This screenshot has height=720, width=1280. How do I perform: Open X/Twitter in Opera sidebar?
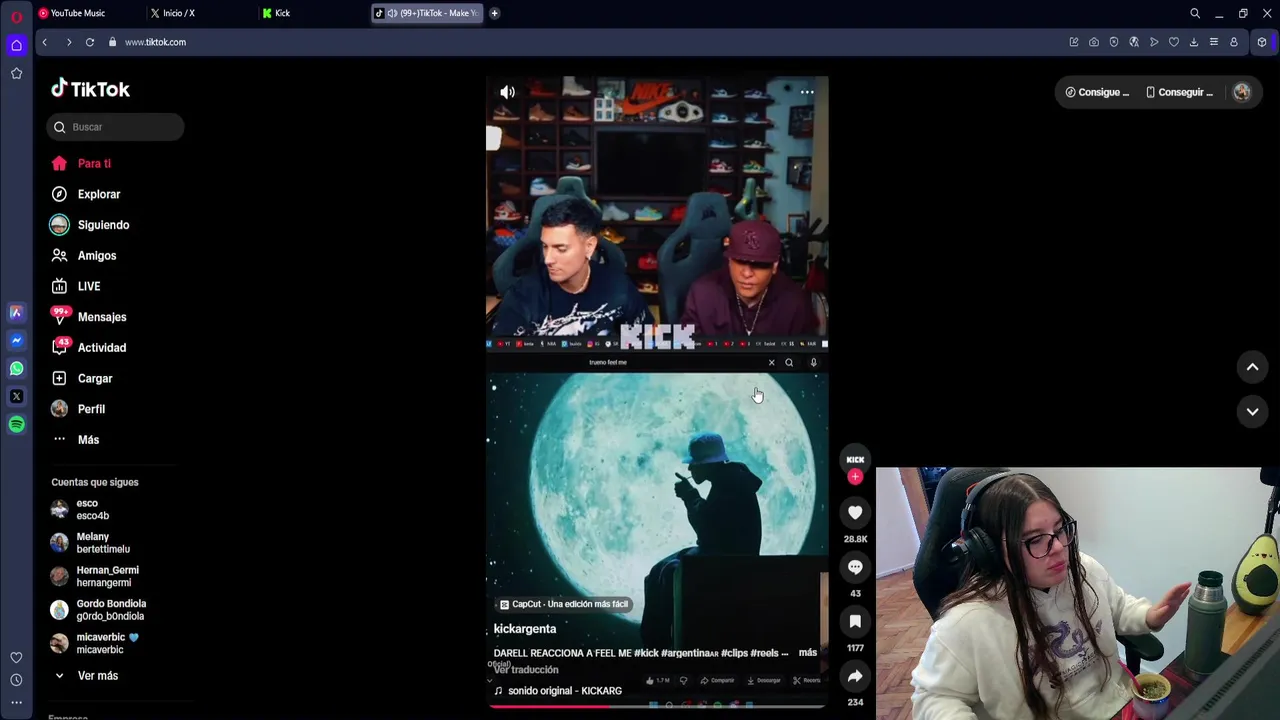[x=16, y=396]
